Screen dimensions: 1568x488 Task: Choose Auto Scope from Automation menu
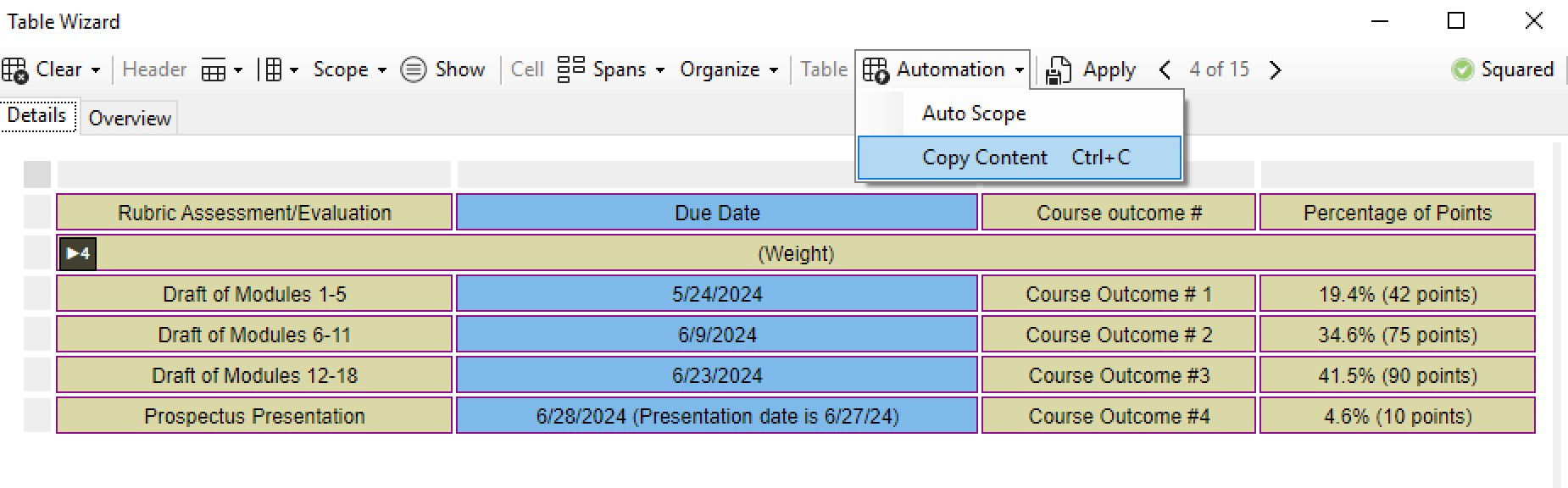click(x=974, y=114)
